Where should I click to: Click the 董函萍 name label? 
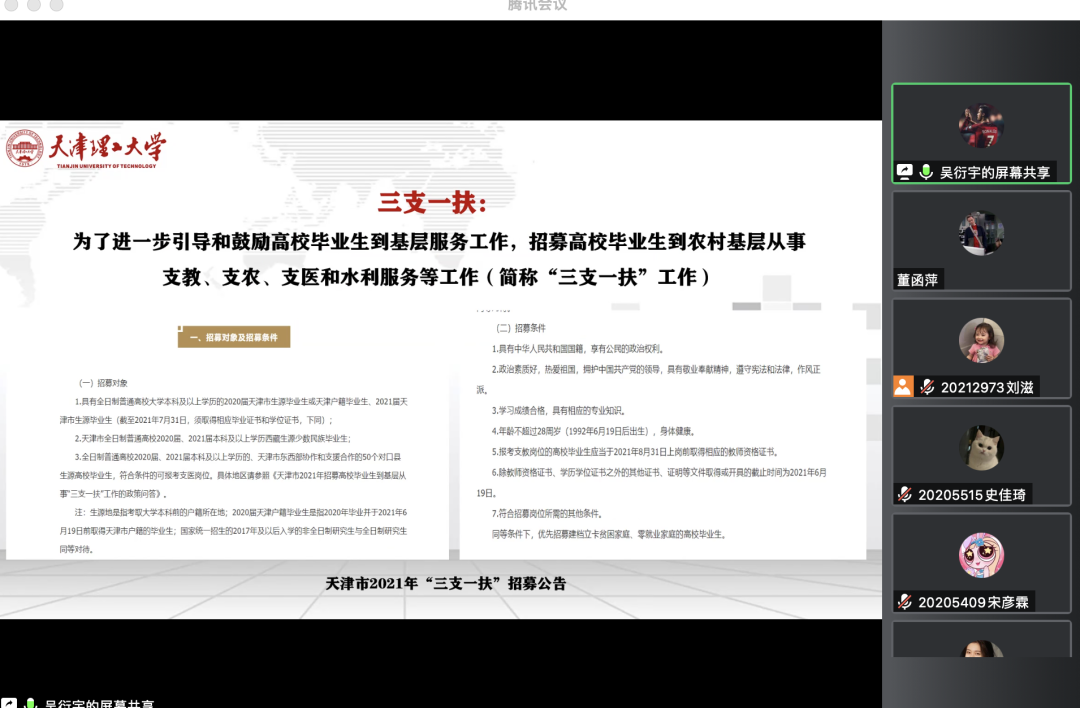coord(918,280)
